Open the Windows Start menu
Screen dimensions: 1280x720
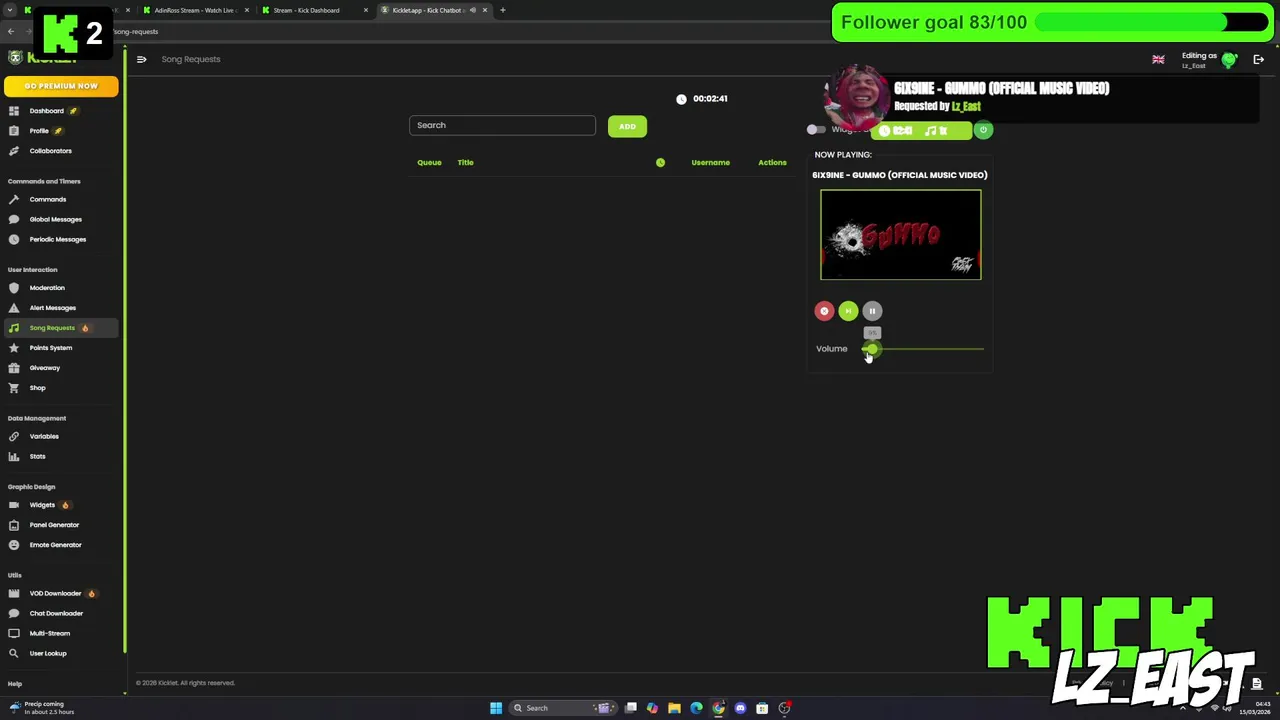click(496, 708)
